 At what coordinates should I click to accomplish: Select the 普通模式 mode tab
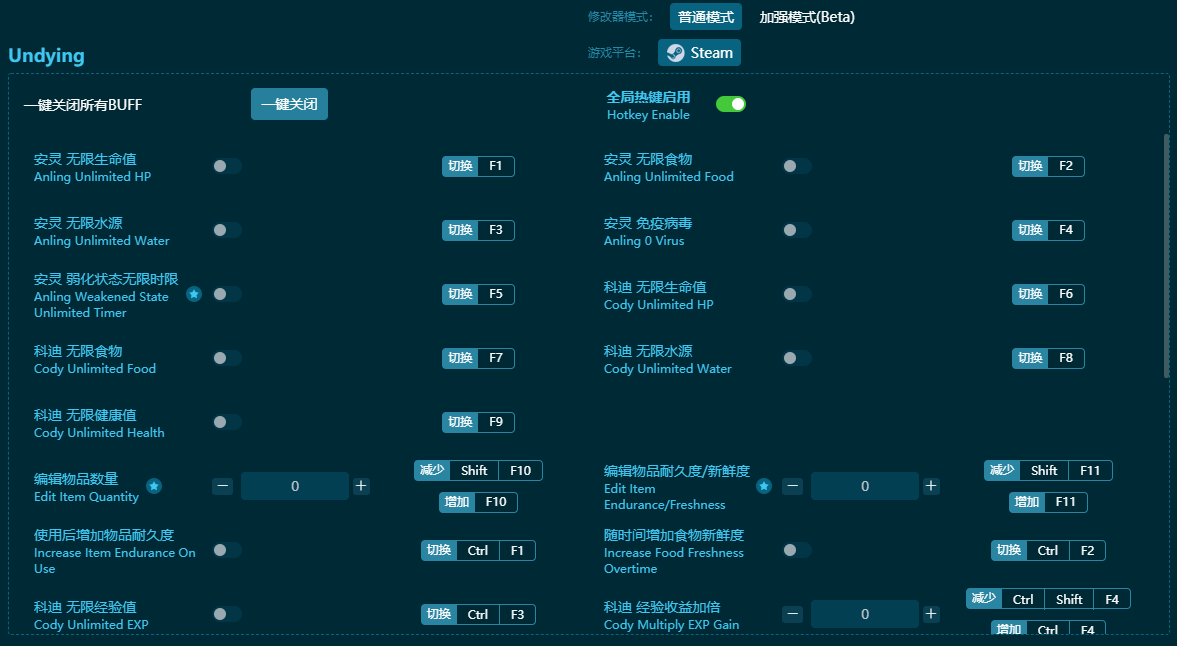tap(704, 17)
